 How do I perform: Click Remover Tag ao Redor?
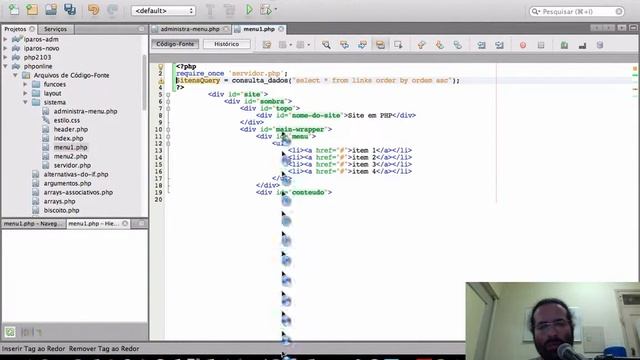(x=104, y=349)
